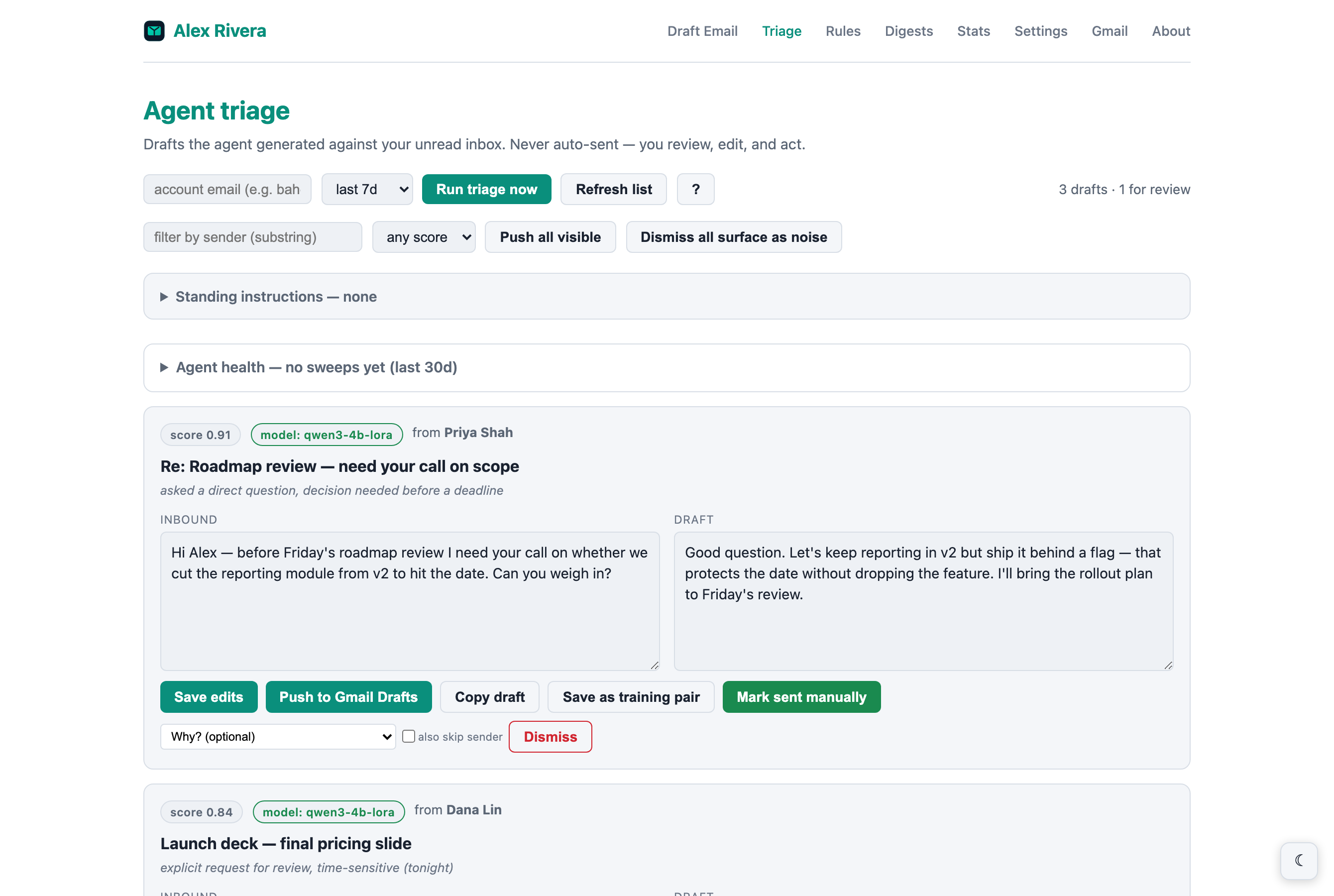Click Dismiss all surface as noise

pyautogui.click(x=734, y=237)
